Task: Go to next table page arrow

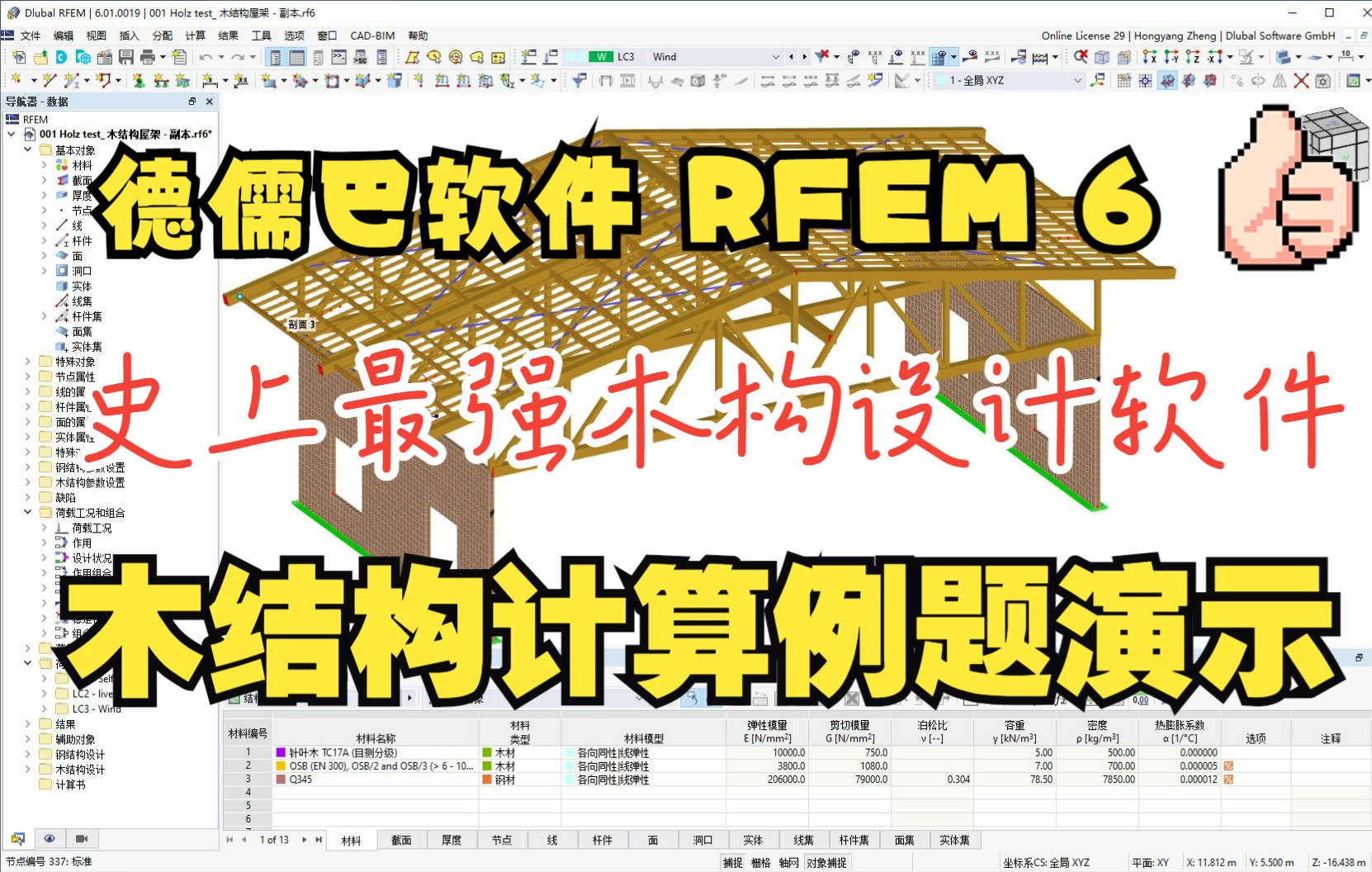Action: [x=305, y=840]
